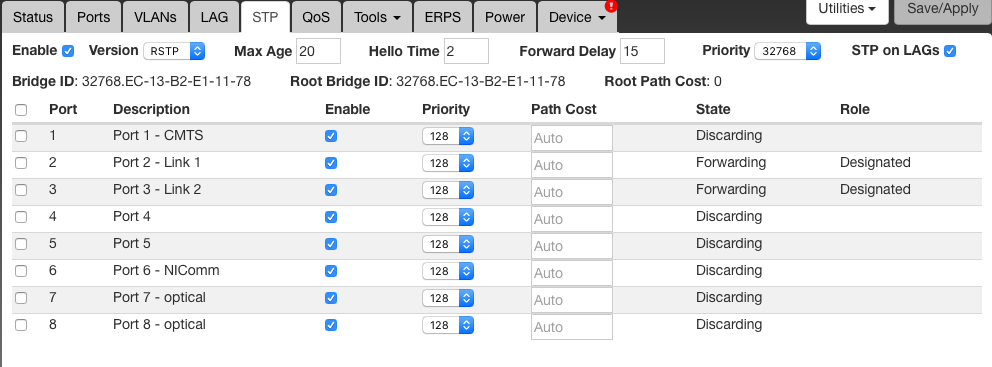Viewport: 992px width, 367px height.
Task: Toggle the global STP Enable checkbox
Action: (x=68, y=51)
